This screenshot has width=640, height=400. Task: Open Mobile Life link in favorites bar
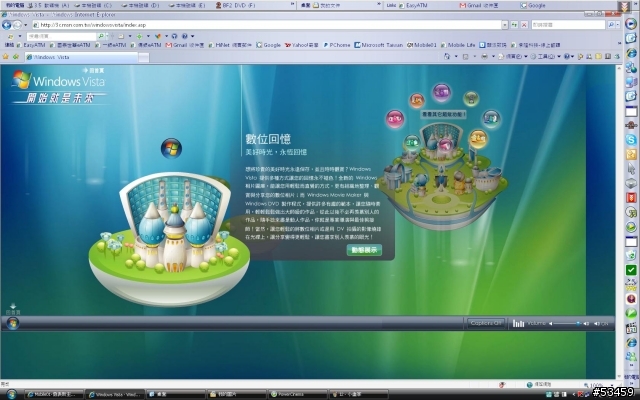click(x=458, y=45)
